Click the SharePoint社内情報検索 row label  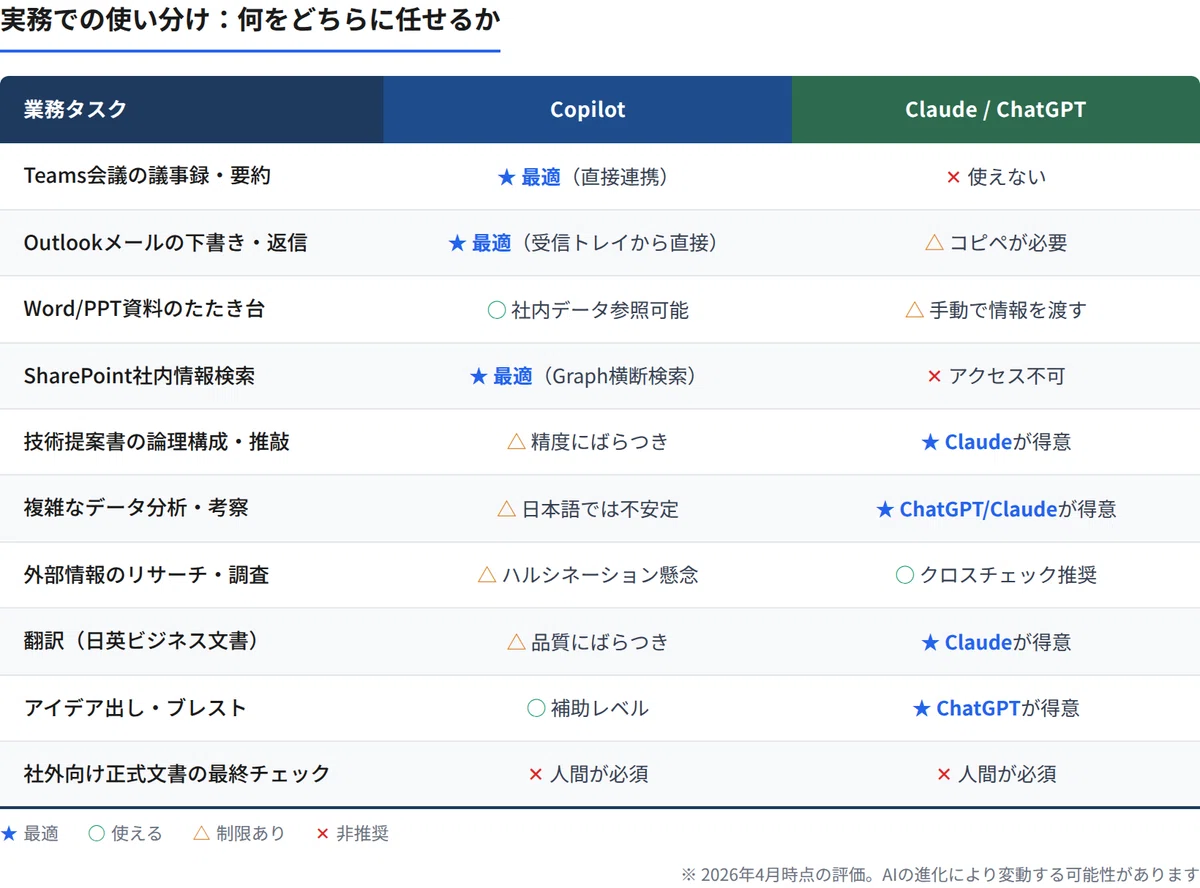click(139, 376)
